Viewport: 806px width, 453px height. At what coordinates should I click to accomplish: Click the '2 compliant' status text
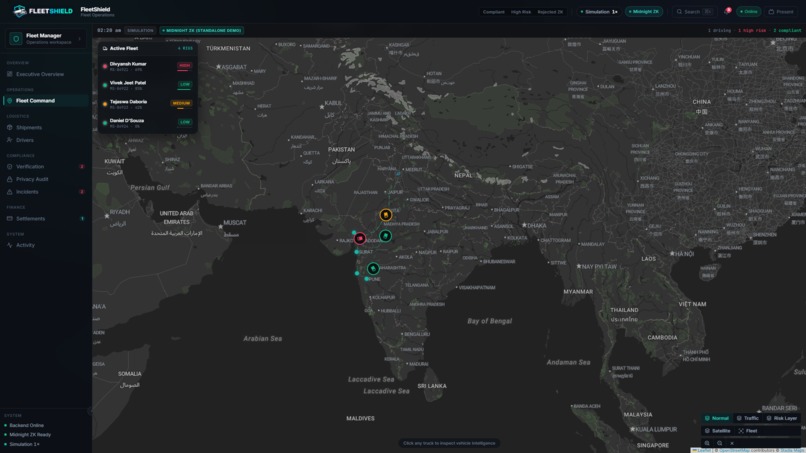click(787, 30)
